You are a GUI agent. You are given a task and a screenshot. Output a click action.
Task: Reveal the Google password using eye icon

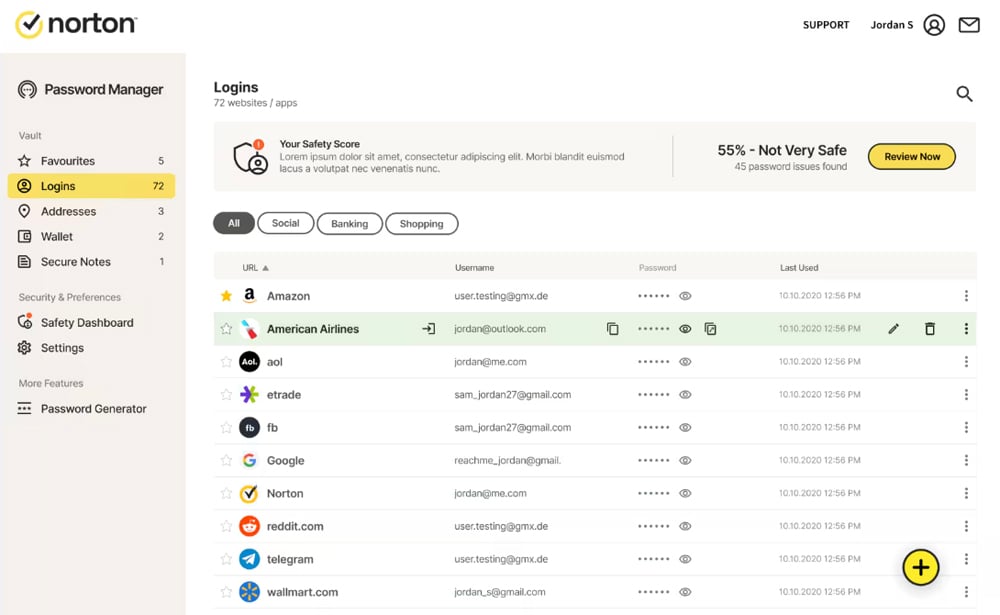[x=685, y=461]
